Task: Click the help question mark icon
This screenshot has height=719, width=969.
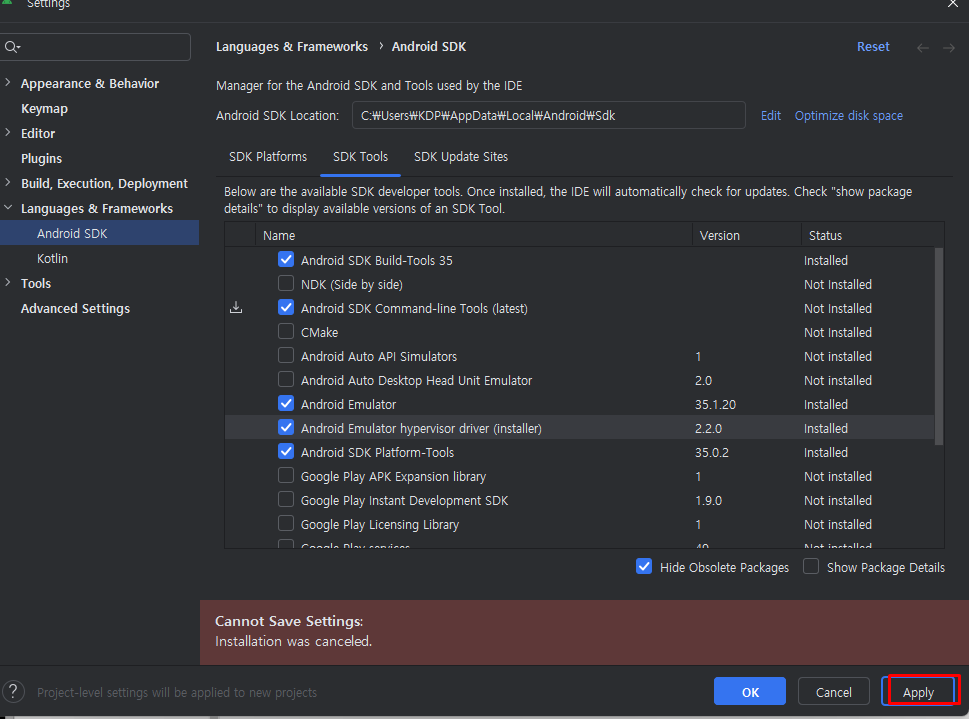Action: (14, 692)
